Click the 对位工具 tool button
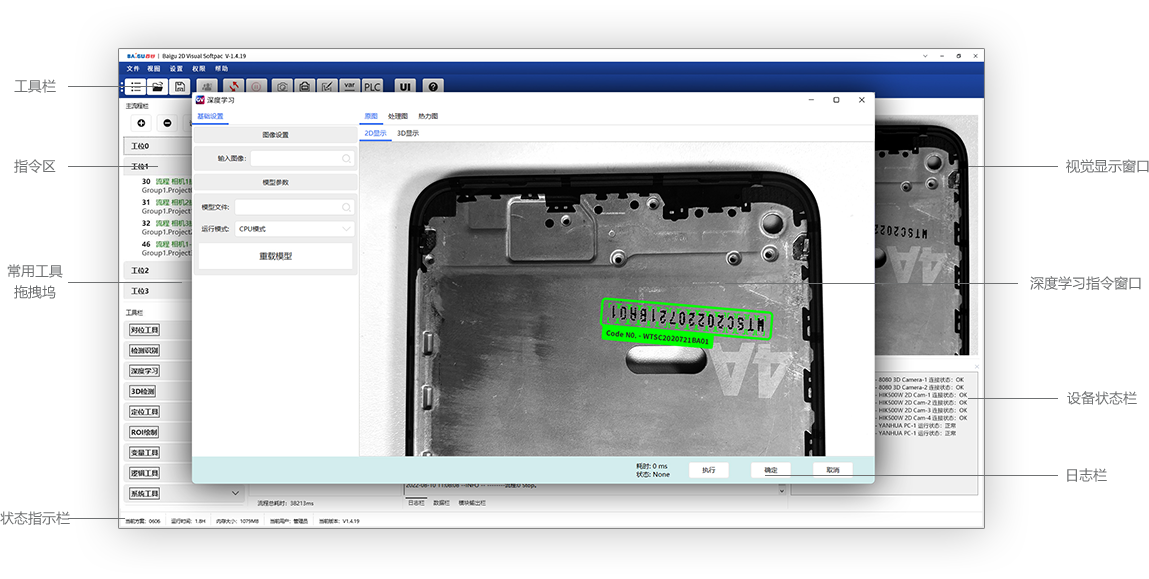 pos(144,331)
